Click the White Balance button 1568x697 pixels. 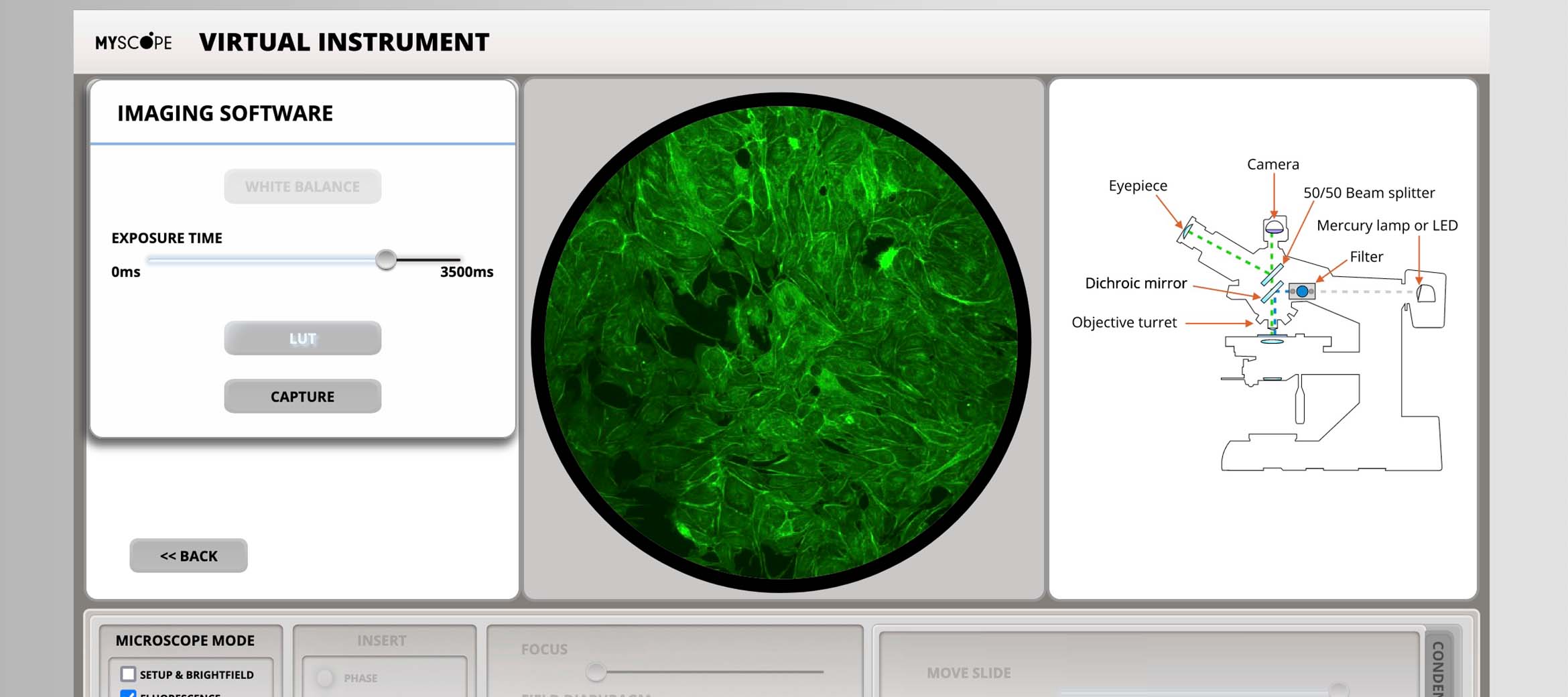(302, 186)
